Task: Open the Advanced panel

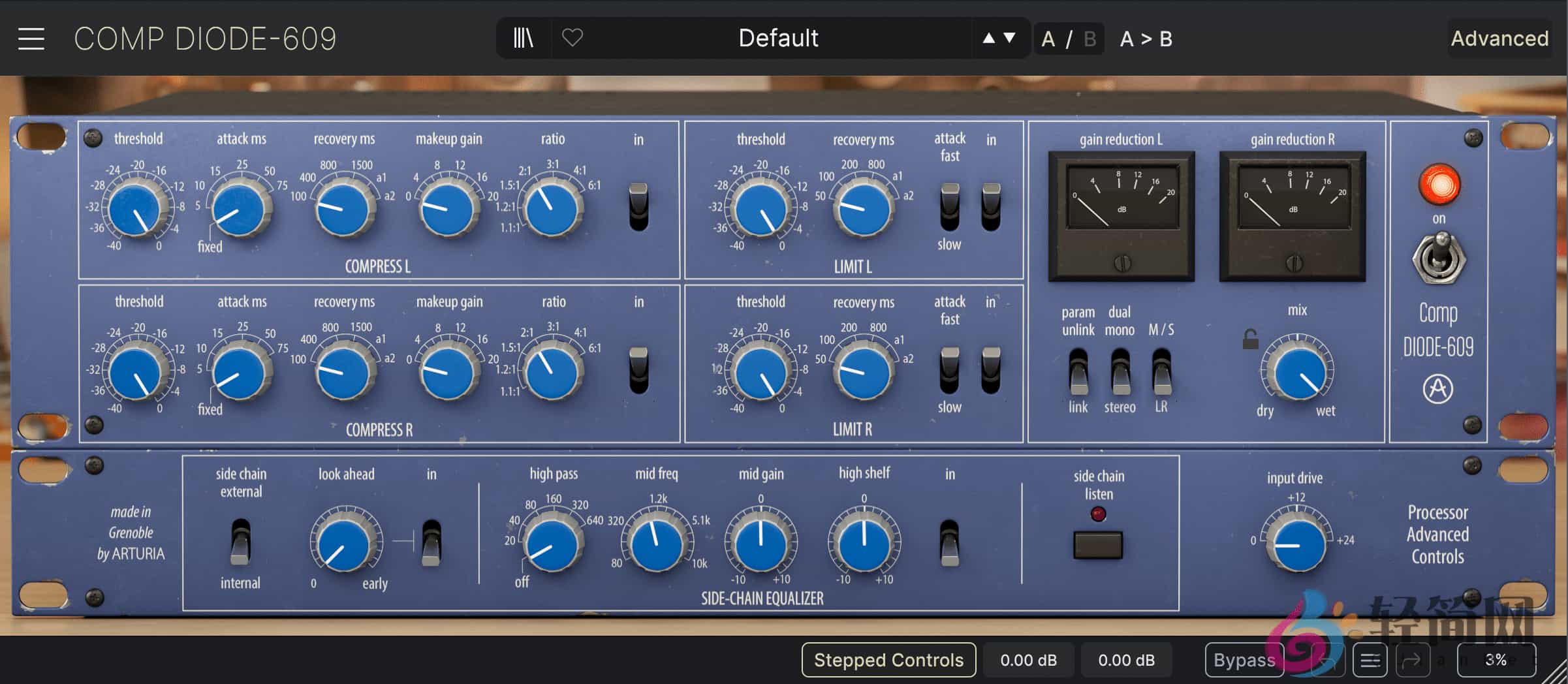Action: pyautogui.click(x=1499, y=39)
